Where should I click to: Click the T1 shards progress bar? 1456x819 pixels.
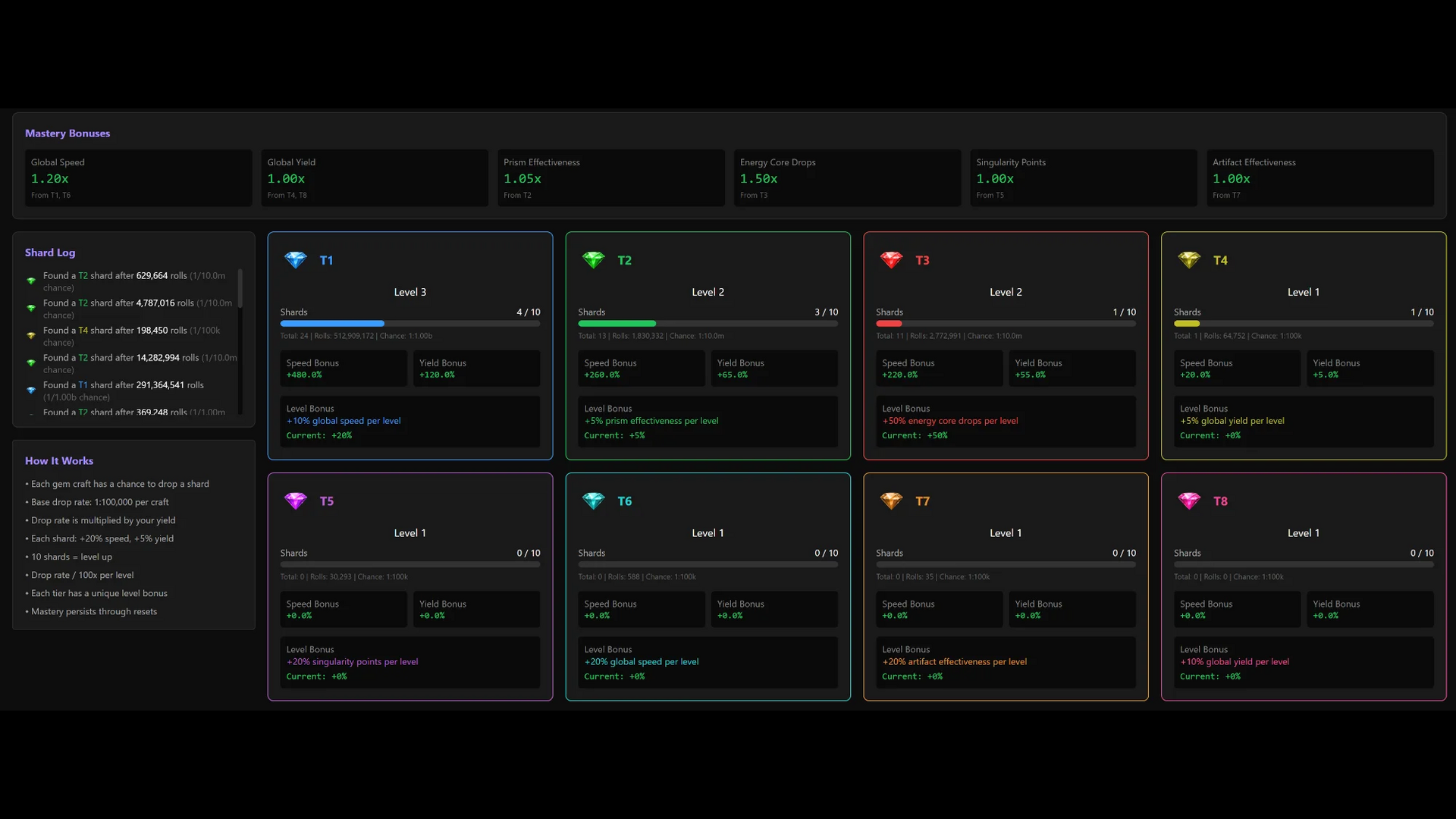409,324
